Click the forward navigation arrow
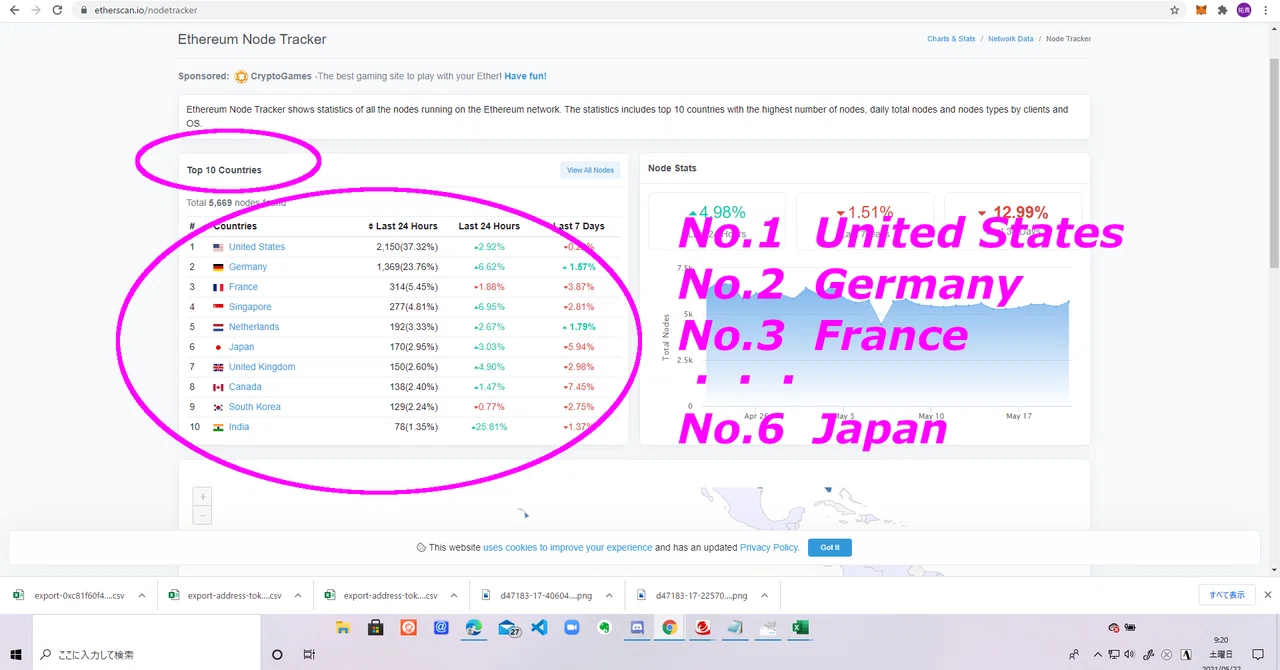Screen dimensions: 1280x670 pyautogui.click(x=36, y=10)
